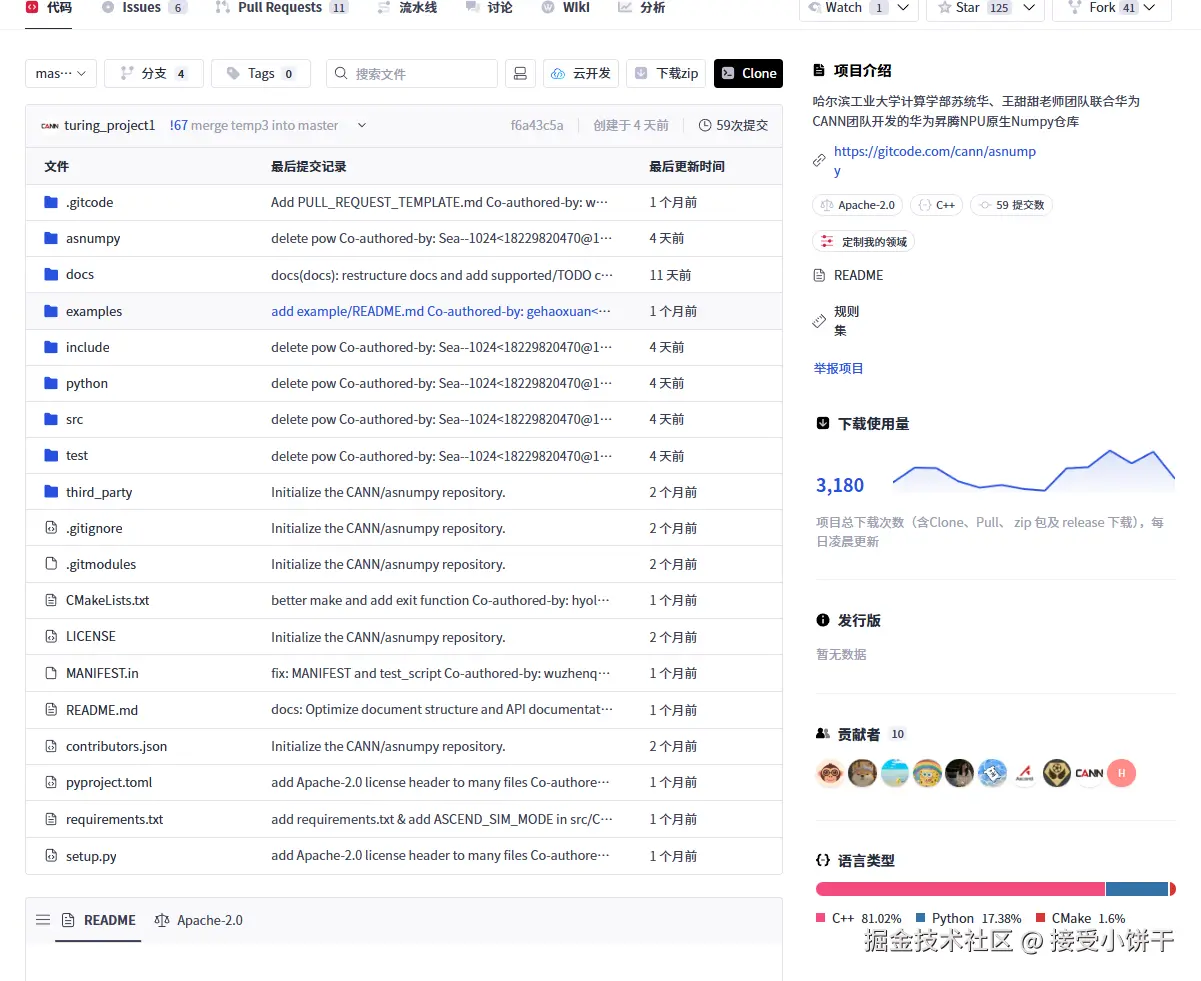1201x981 pixels.
Task: Click the cloud dev icon in 云开发
Action: [x=559, y=74]
